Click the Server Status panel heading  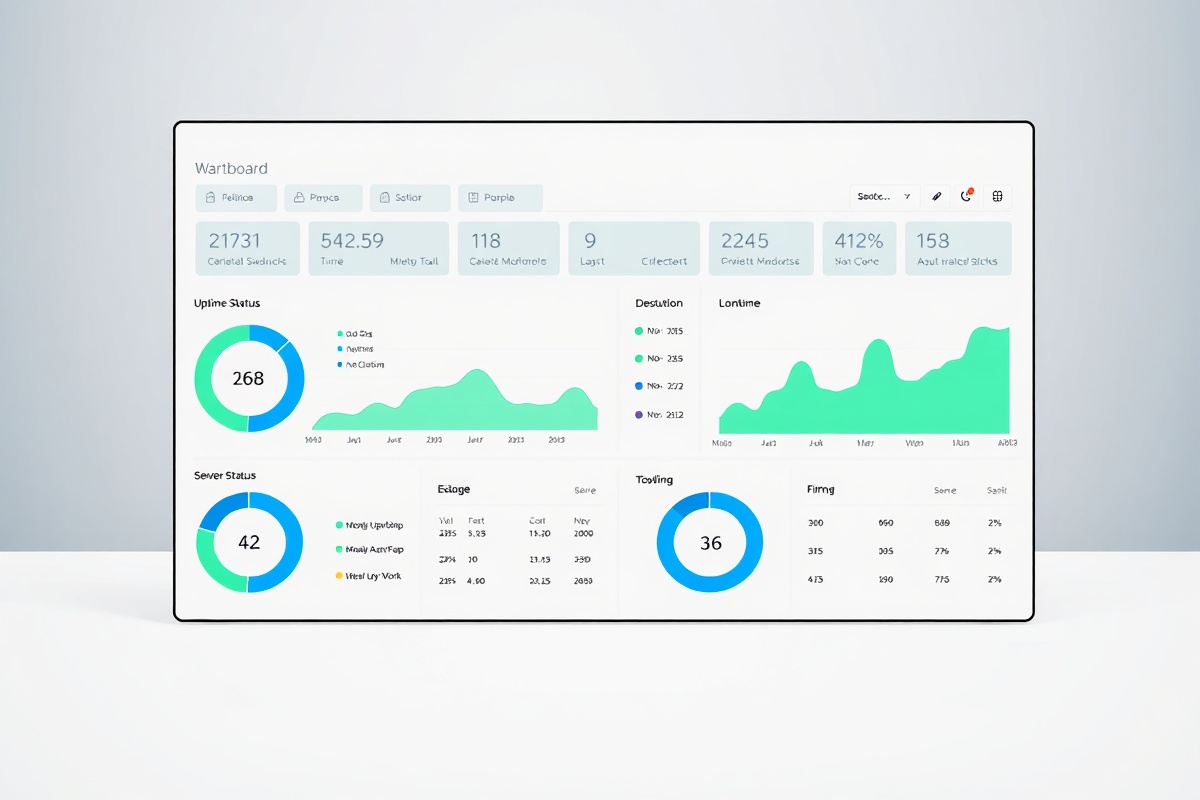[225, 476]
